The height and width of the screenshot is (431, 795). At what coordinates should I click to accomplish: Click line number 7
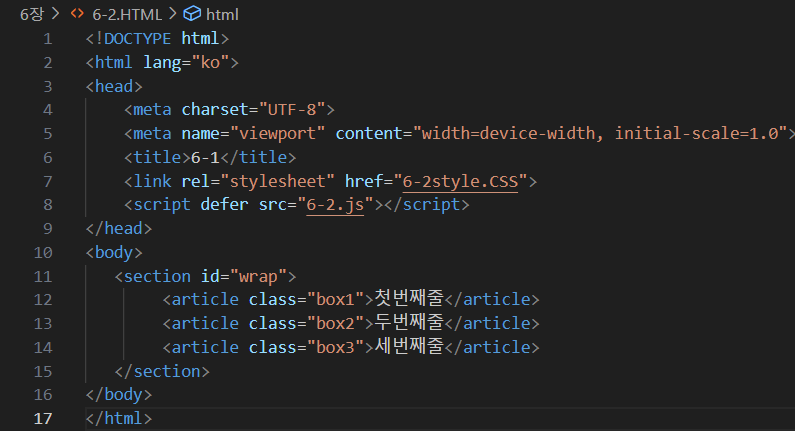48,181
